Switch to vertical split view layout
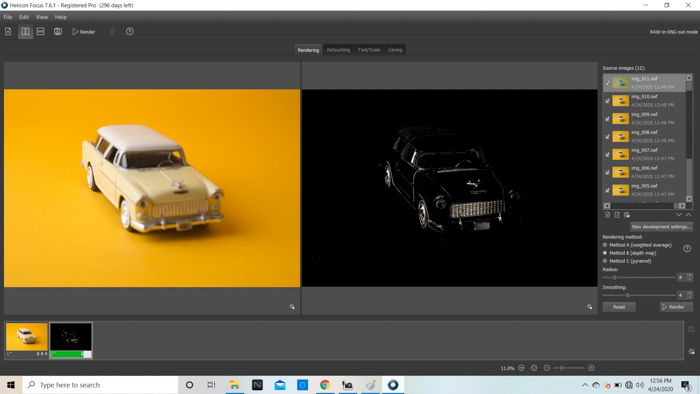The height and width of the screenshot is (394, 700). point(25,32)
